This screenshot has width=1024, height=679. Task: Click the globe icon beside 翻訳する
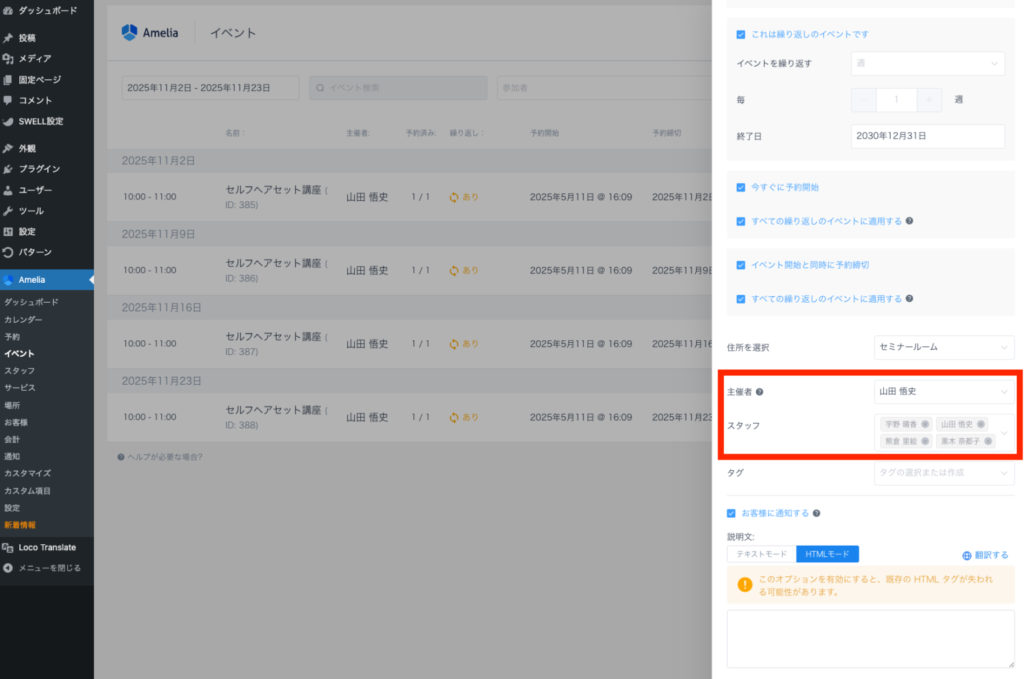966,555
